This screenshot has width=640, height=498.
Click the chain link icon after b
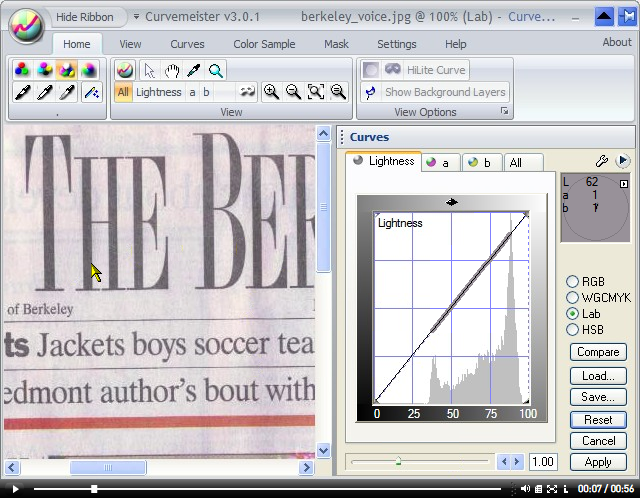247,92
